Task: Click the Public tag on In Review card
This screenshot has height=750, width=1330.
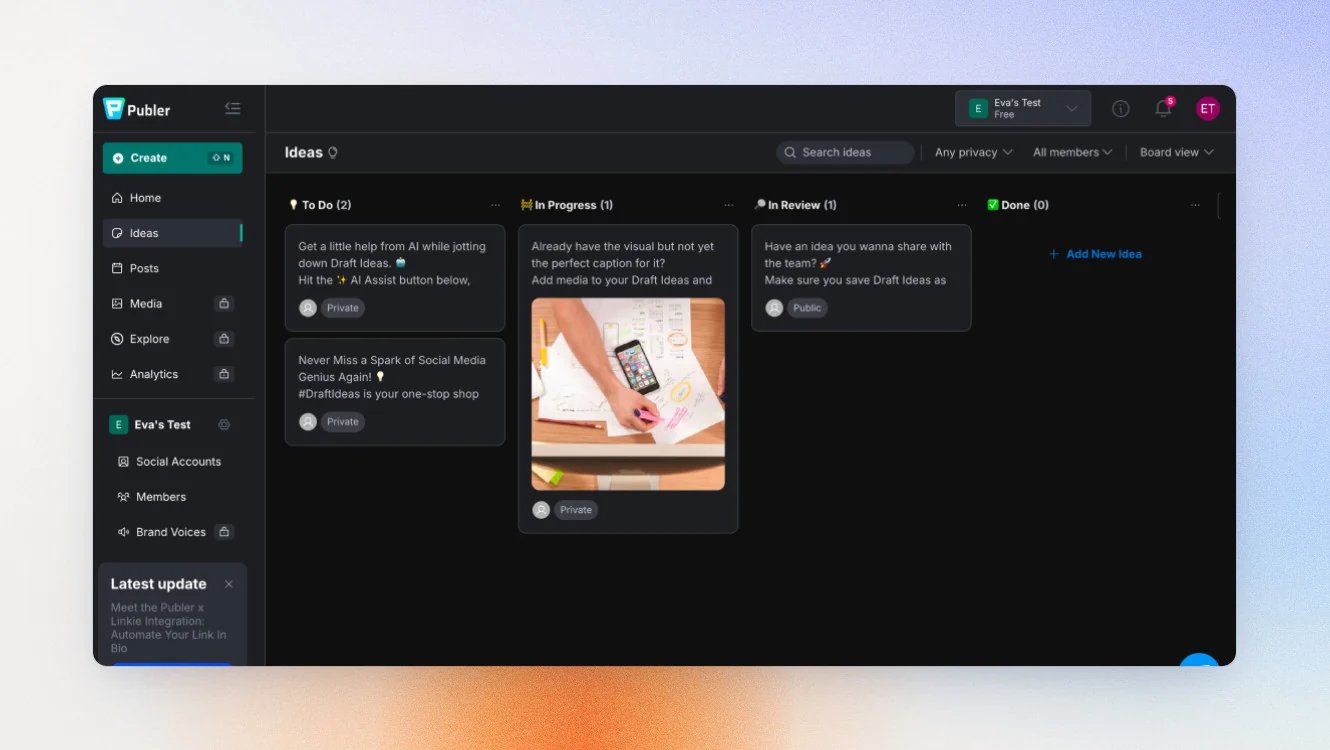Action: point(807,308)
